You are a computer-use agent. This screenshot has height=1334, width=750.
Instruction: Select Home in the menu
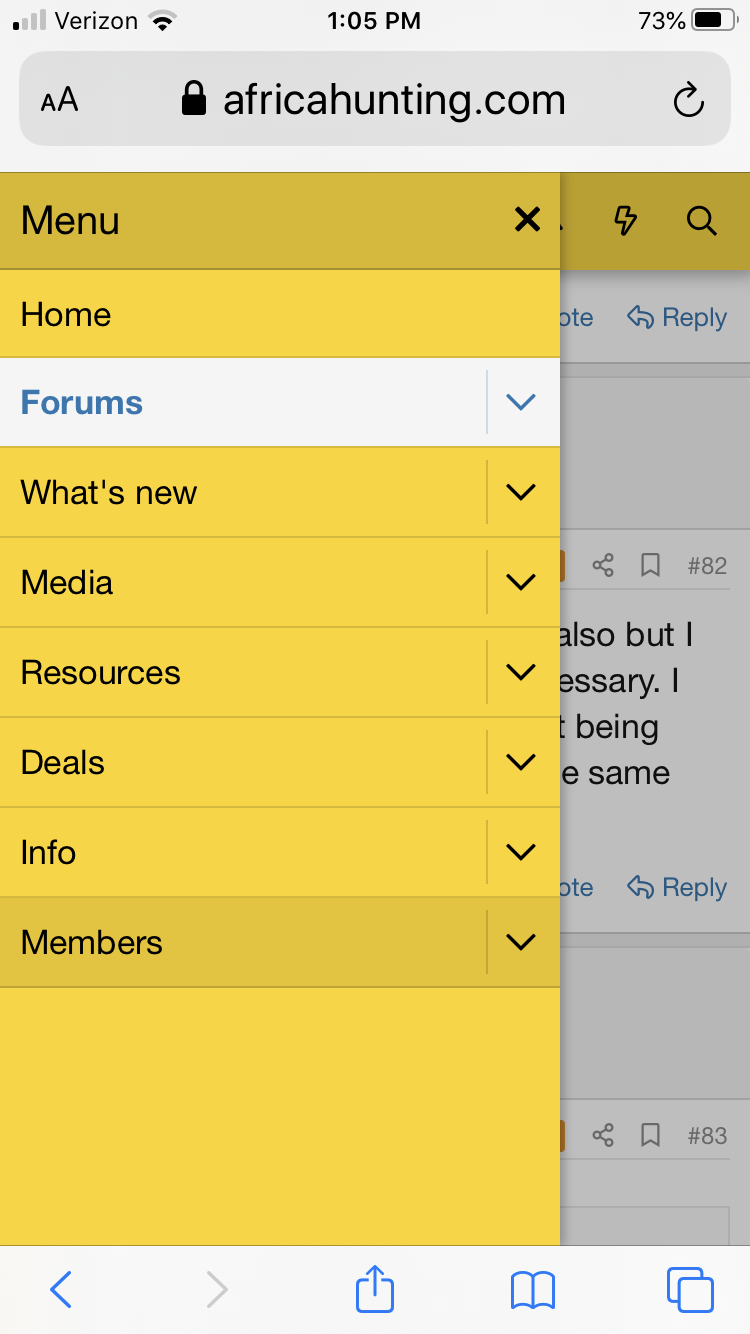click(280, 314)
